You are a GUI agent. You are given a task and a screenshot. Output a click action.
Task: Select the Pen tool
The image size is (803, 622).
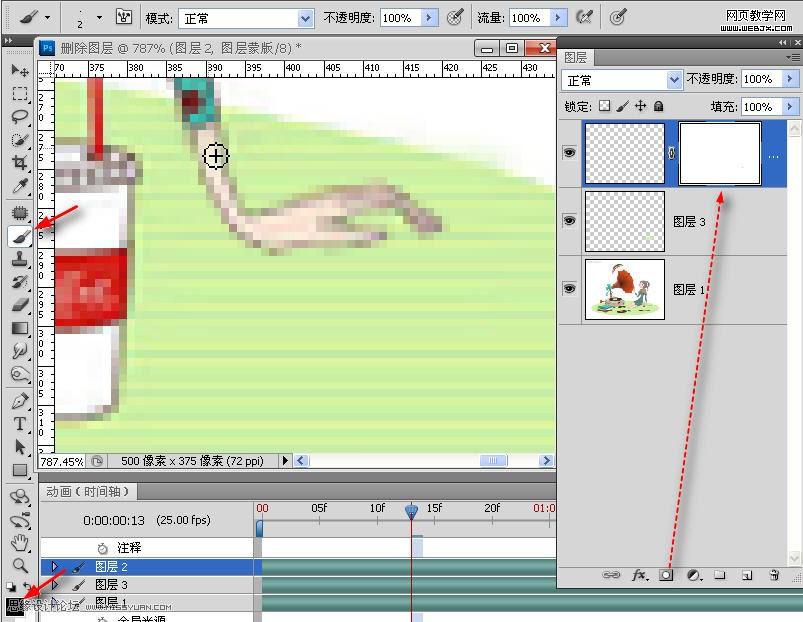pyautogui.click(x=19, y=401)
